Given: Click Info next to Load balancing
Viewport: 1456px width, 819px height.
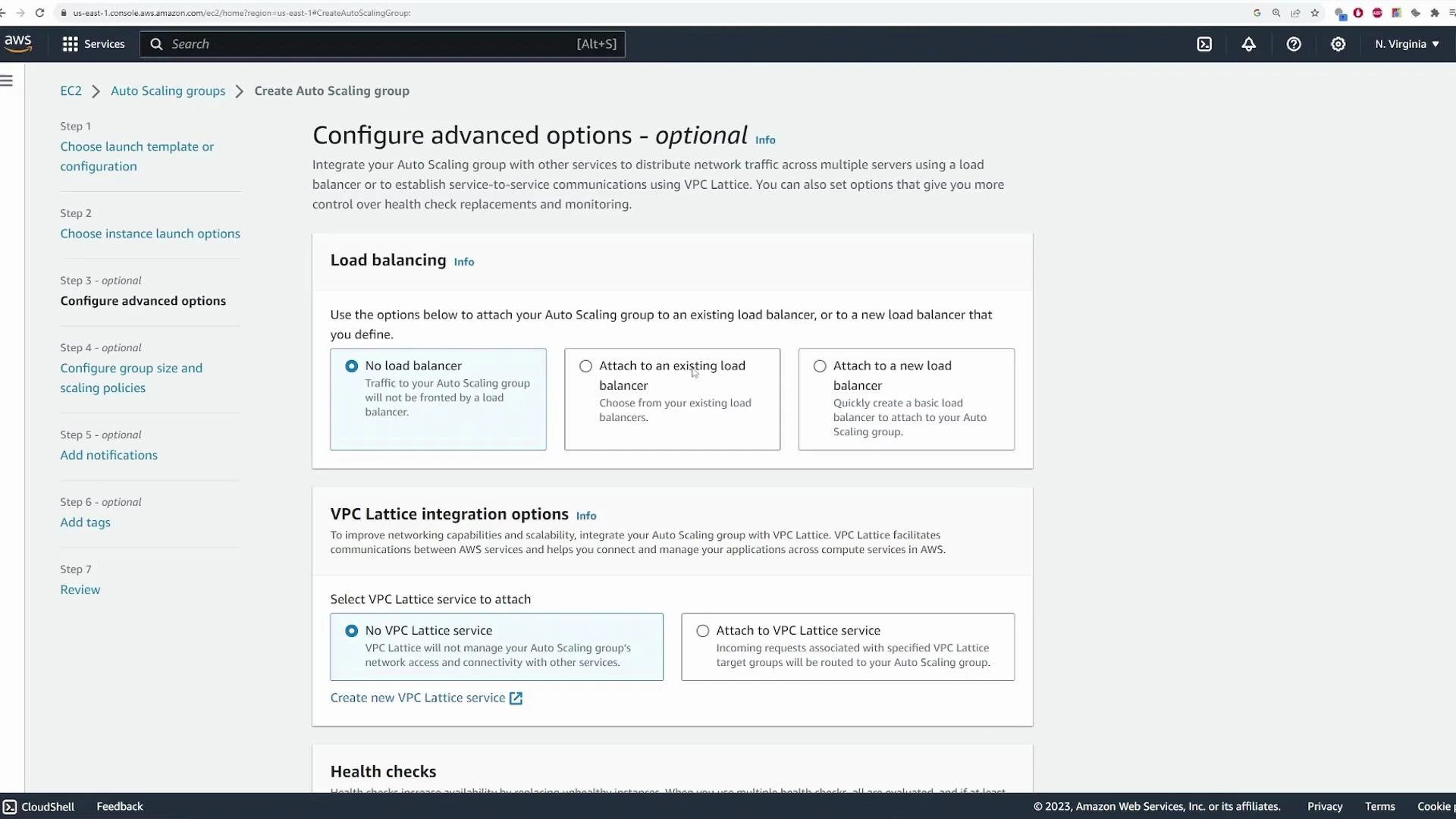Looking at the screenshot, I should [464, 262].
